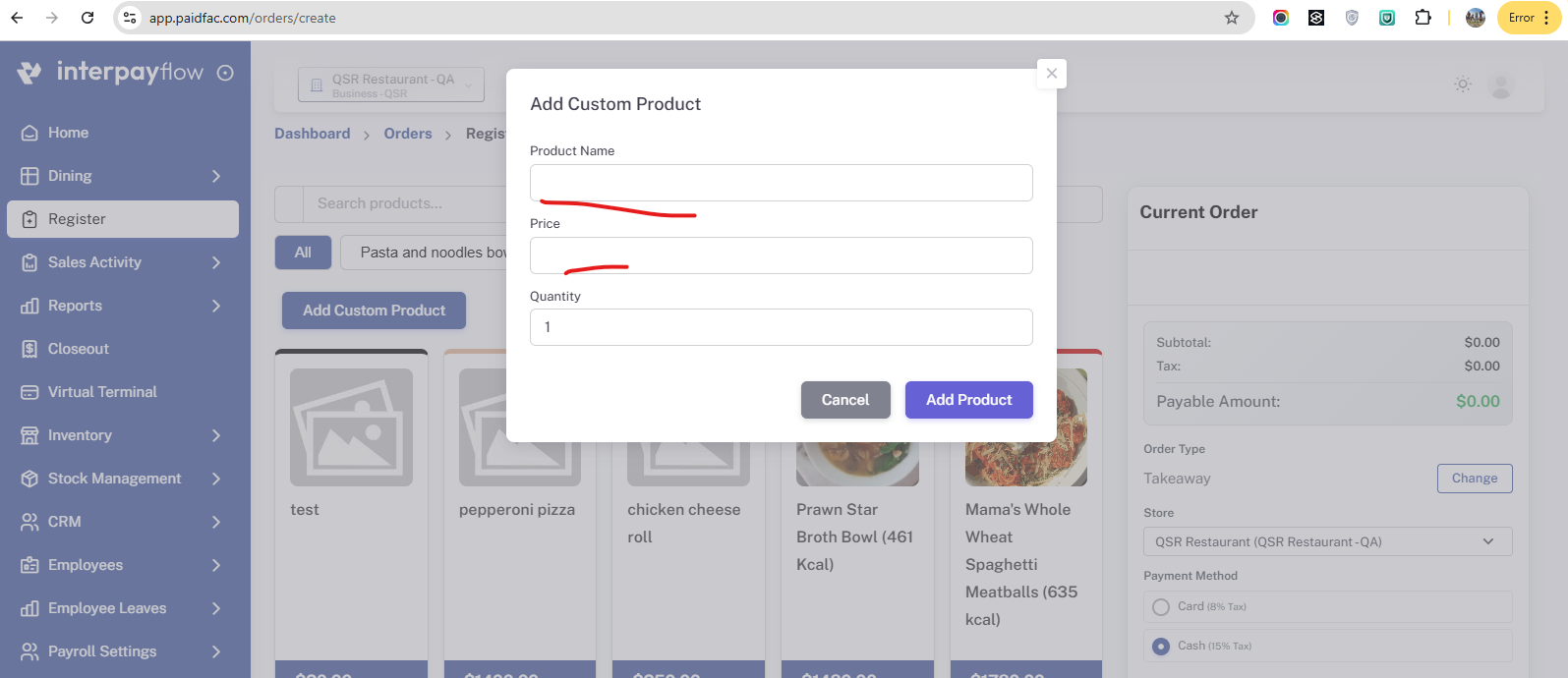
Task: Open Closeout via its sidebar icon
Action: [x=29, y=349]
